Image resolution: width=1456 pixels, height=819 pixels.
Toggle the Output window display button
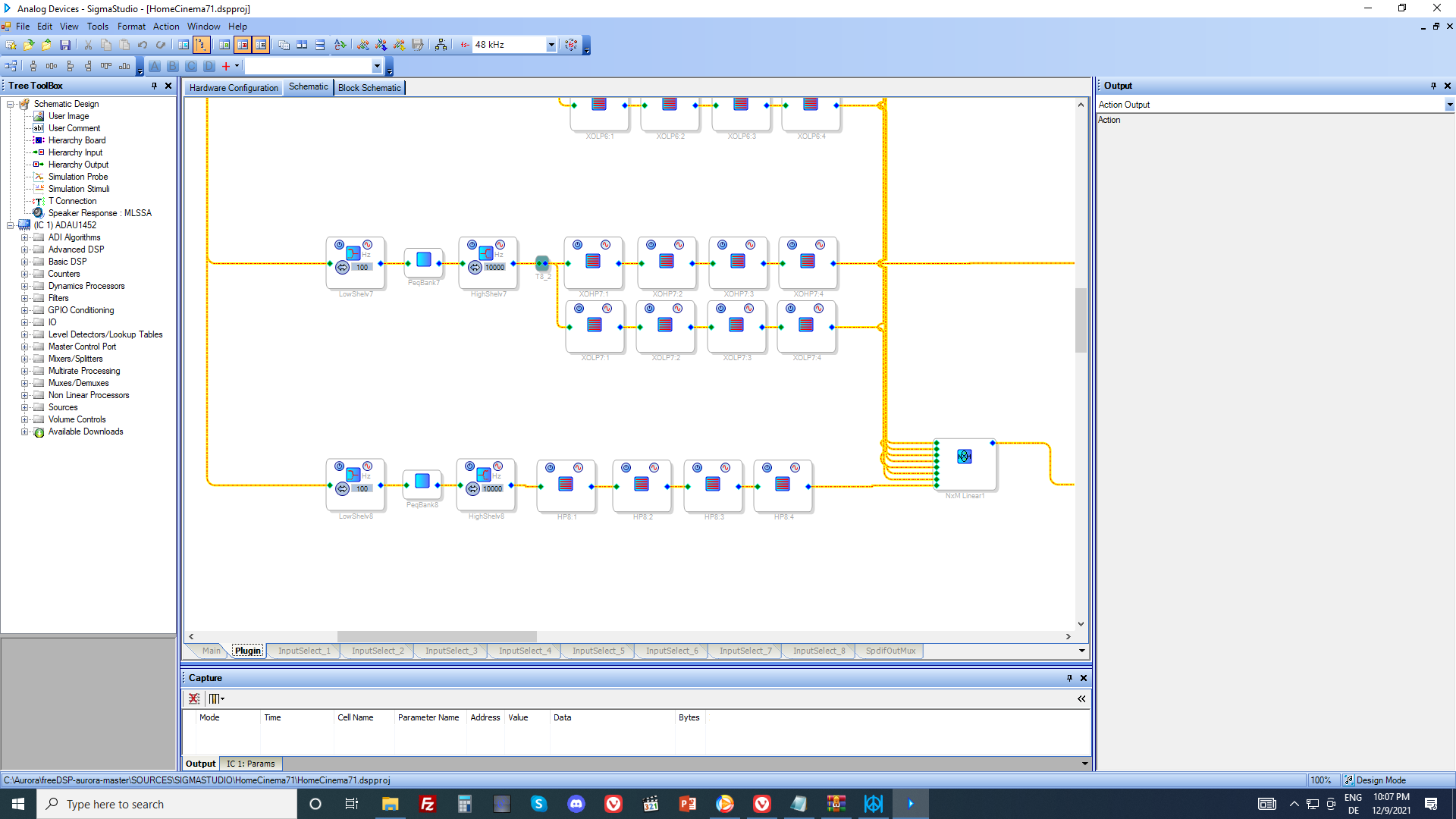tap(243, 45)
